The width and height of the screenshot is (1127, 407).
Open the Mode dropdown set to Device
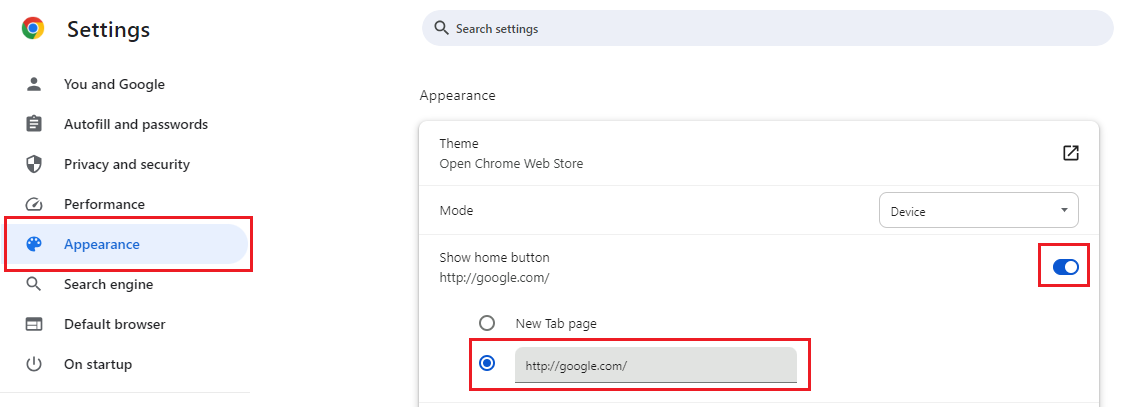tap(978, 211)
